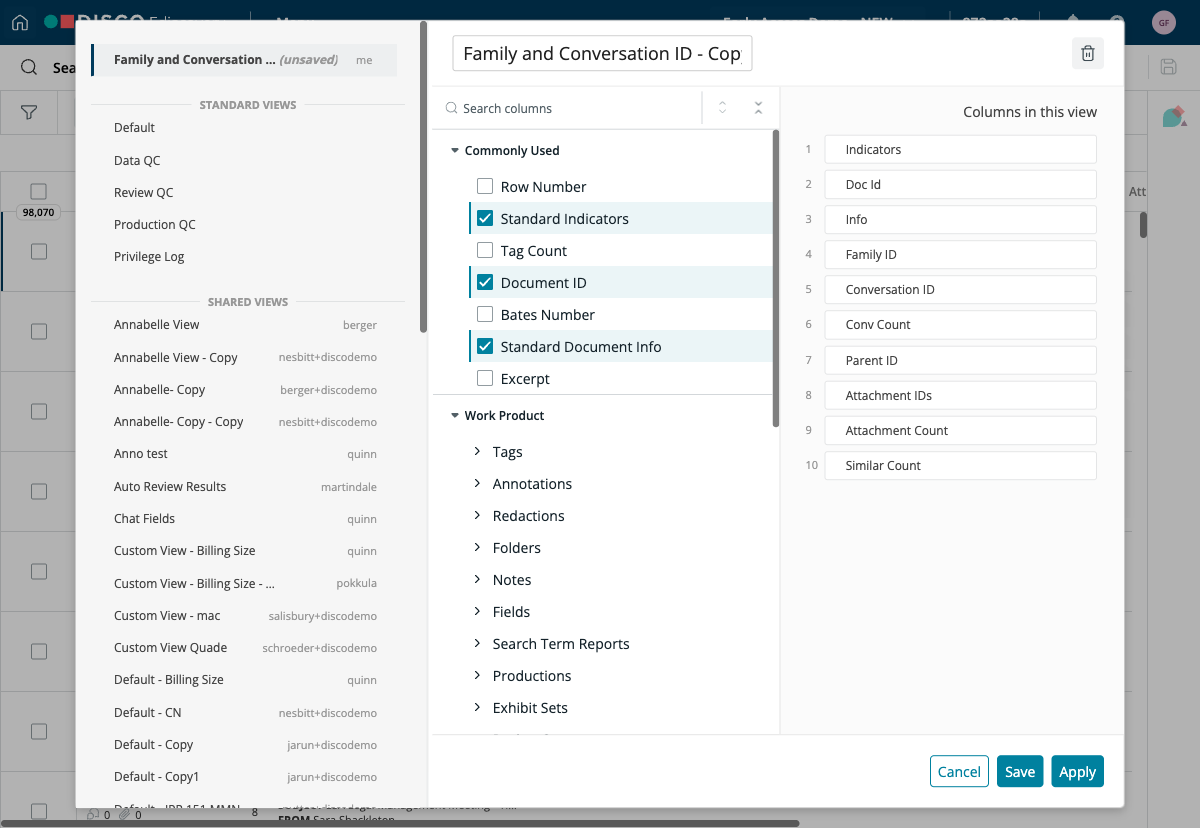Tick the select-all checkbox in the results header
This screenshot has width=1200, height=828.
38,191
